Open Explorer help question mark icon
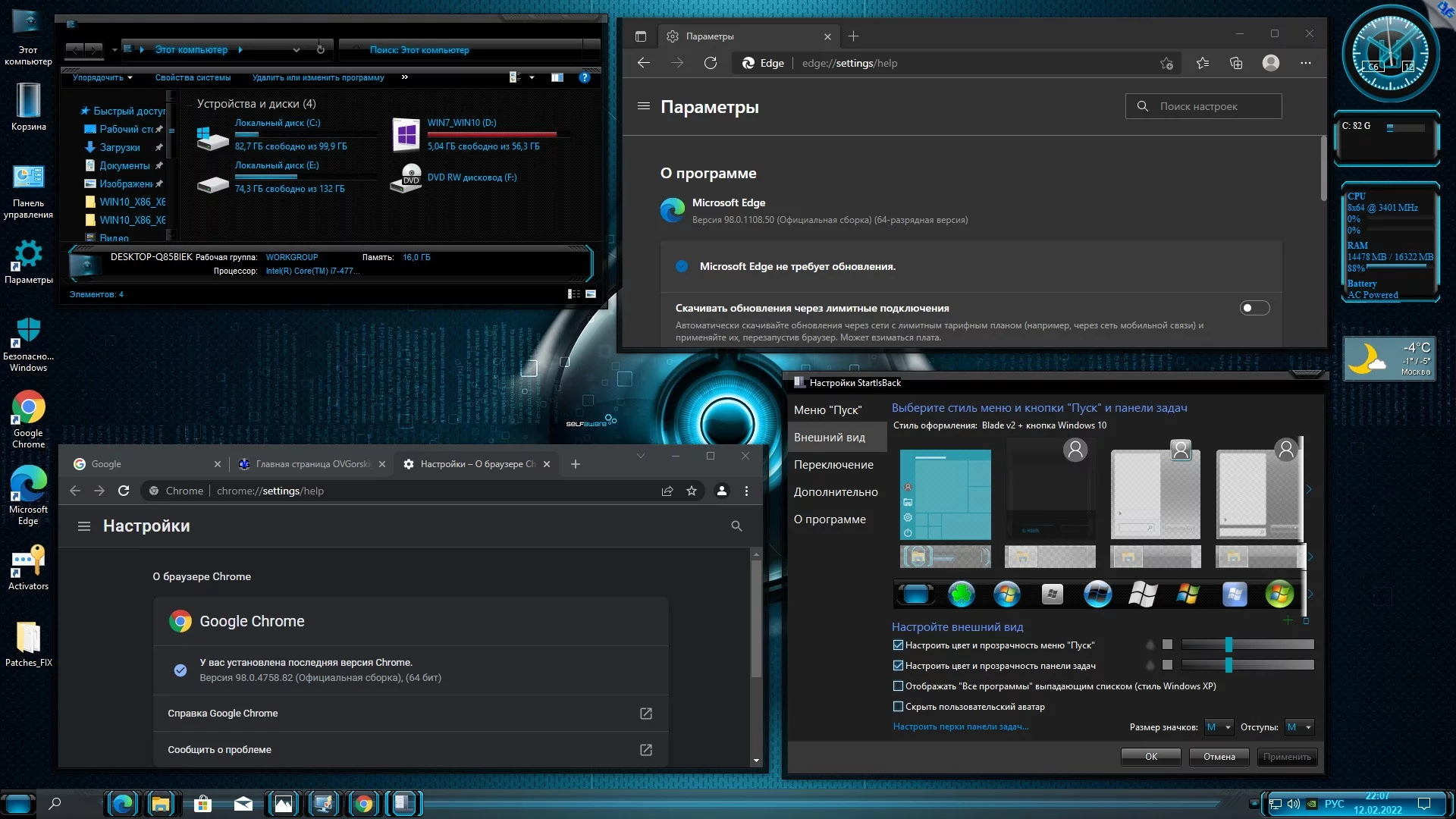1456x819 pixels. 584,77
